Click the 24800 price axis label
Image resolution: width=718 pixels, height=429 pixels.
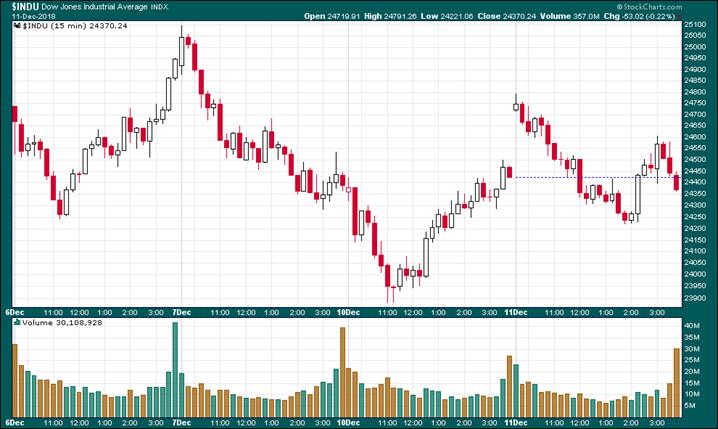click(695, 92)
